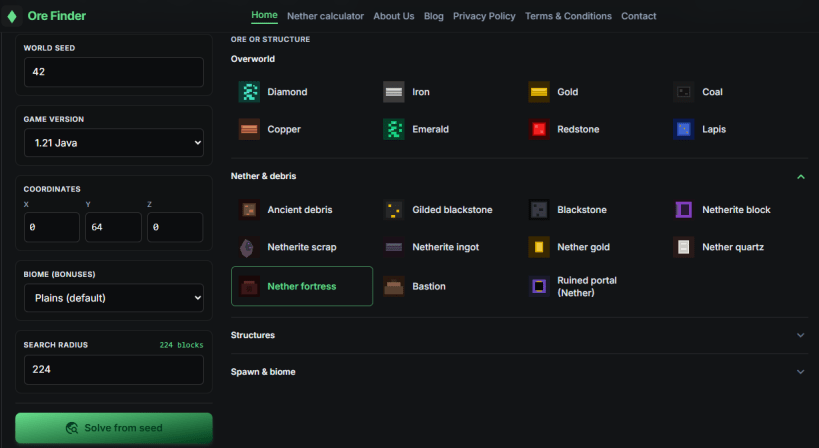The width and height of the screenshot is (819, 448).
Task: Click the Overworld heading
Action: click(253, 59)
